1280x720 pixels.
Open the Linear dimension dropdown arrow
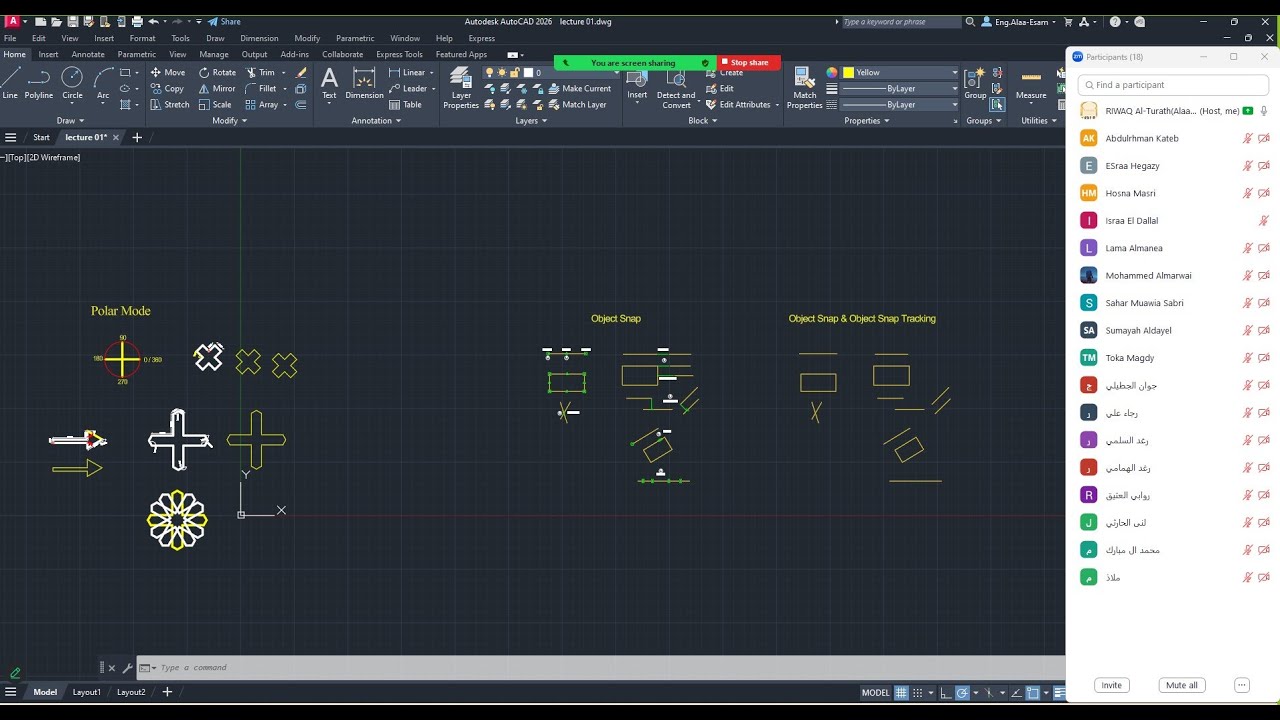click(x=432, y=73)
